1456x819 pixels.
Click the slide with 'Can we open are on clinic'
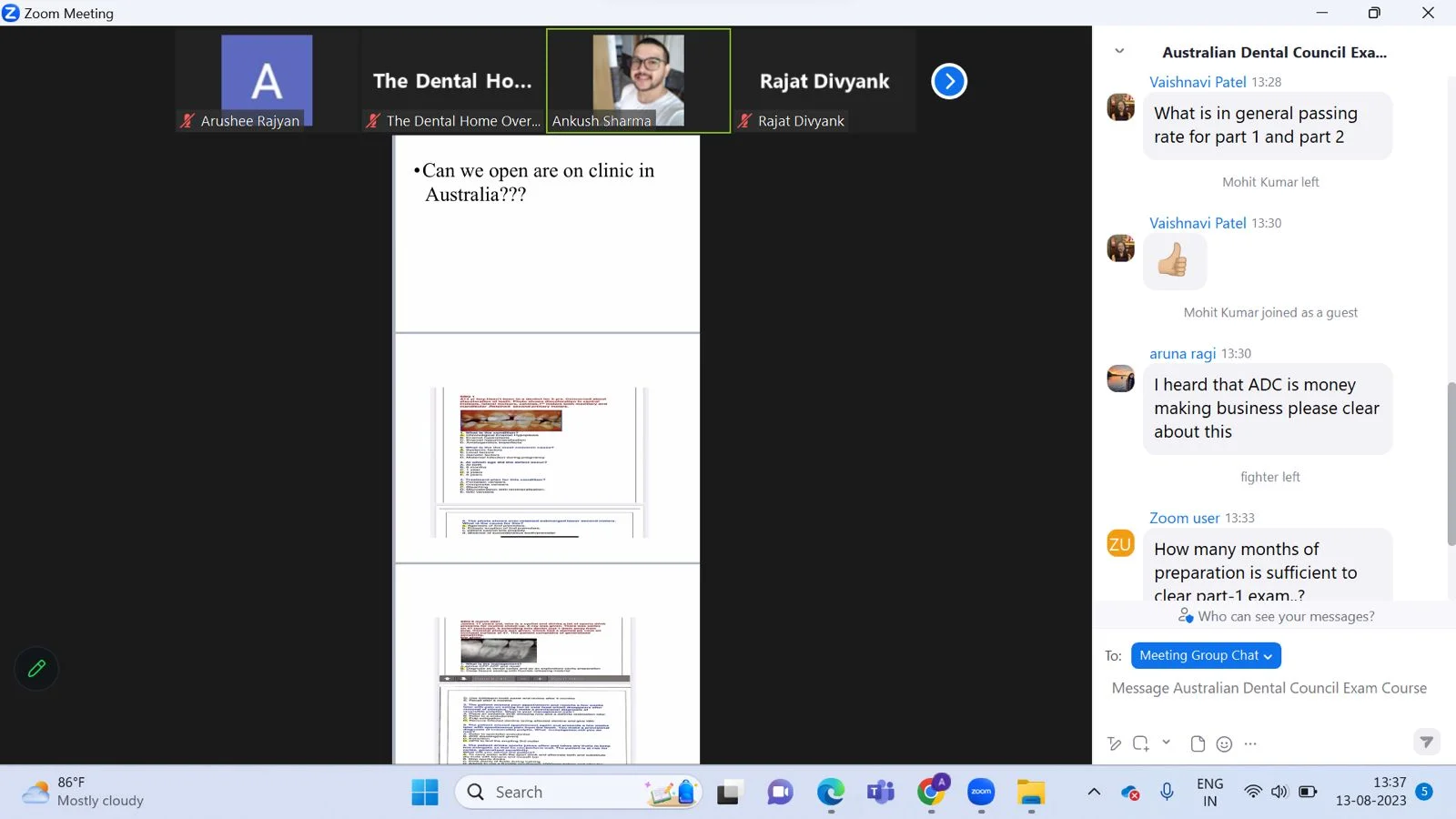coord(547,234)
